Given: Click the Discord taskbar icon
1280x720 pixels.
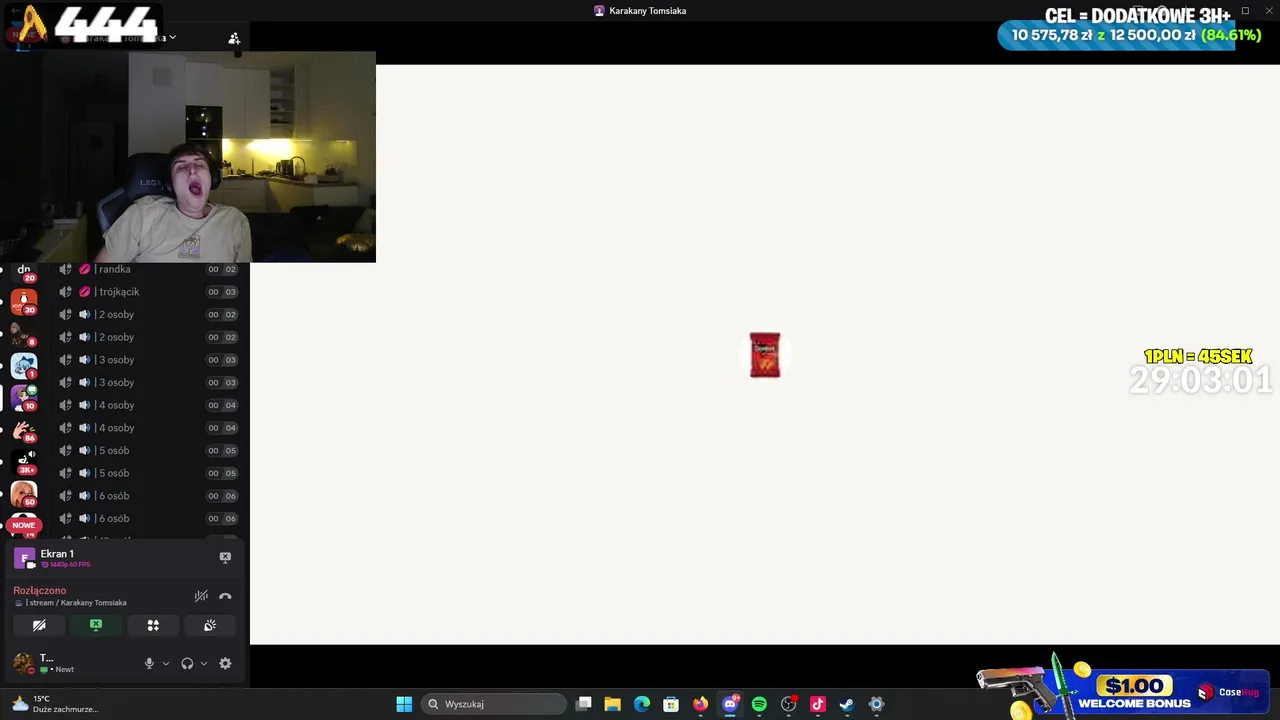Looking at the screenshot, I should click(730, 704).
